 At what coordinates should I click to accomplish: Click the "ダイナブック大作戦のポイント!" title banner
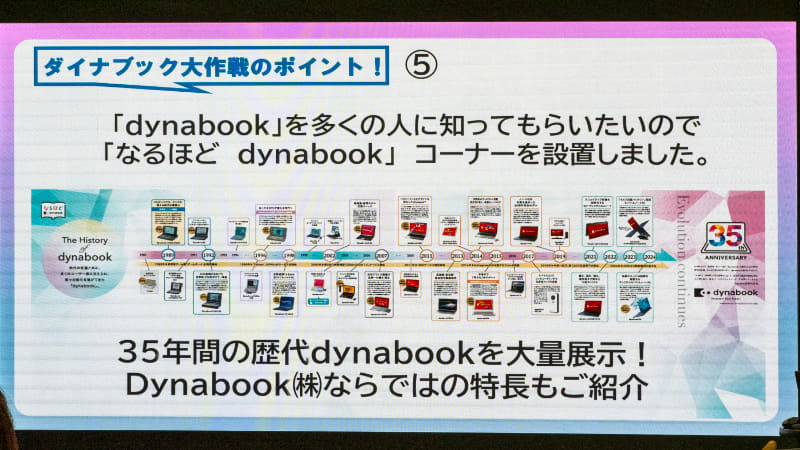tap(211, 66)
